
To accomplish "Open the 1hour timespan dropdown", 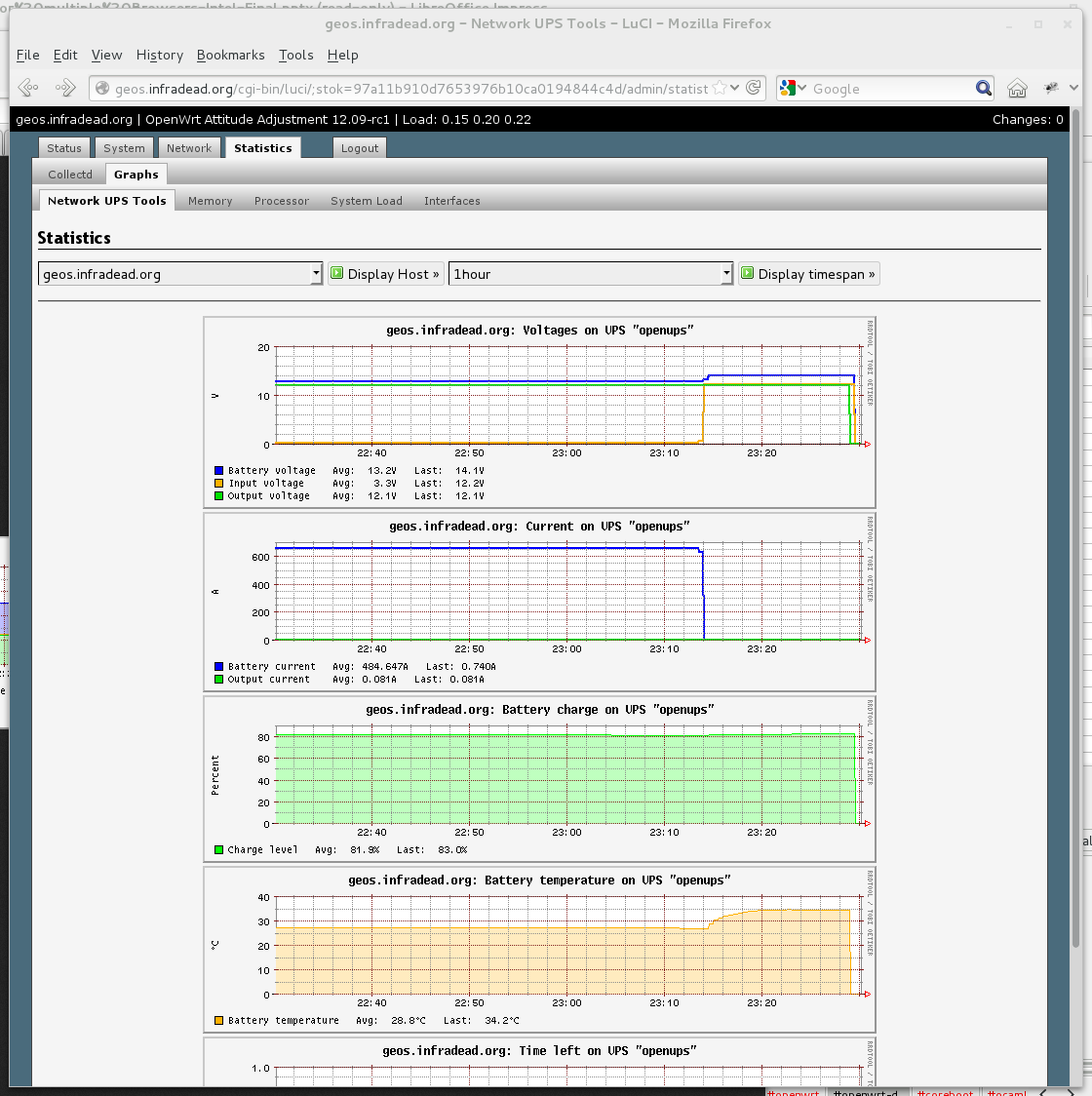I will click(591, 274).
